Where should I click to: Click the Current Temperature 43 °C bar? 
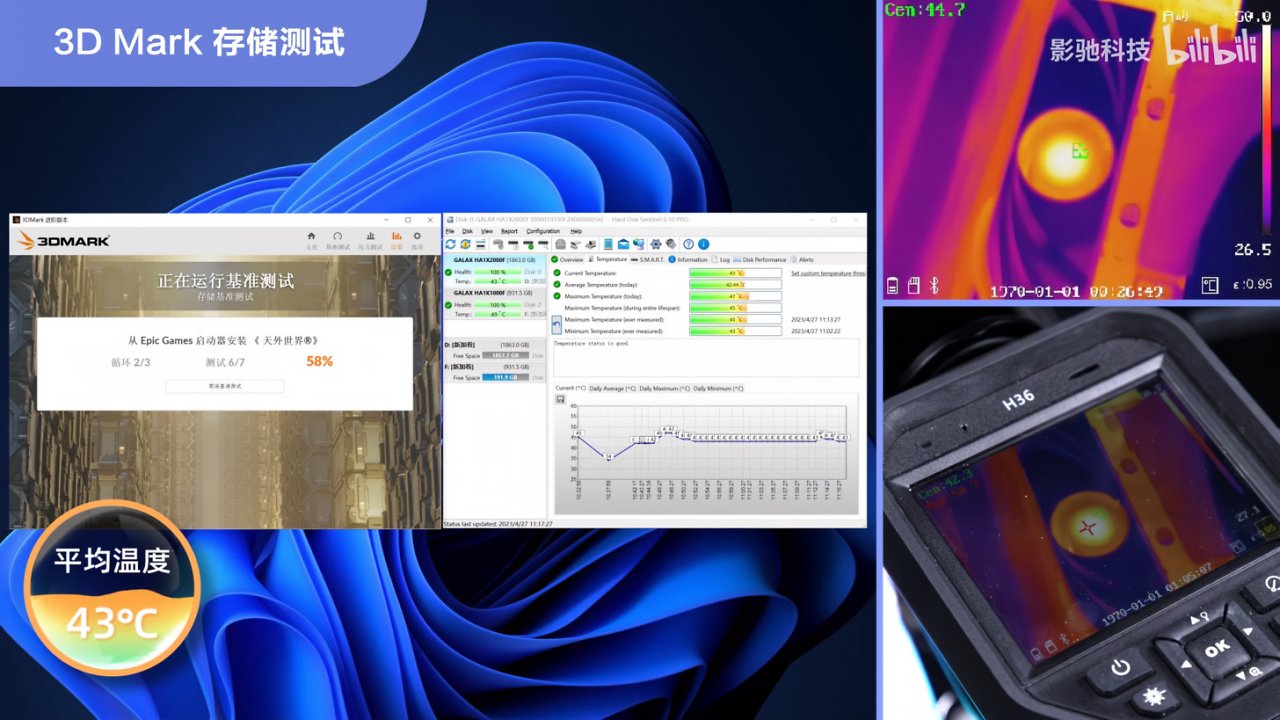[x=735, y=272]
